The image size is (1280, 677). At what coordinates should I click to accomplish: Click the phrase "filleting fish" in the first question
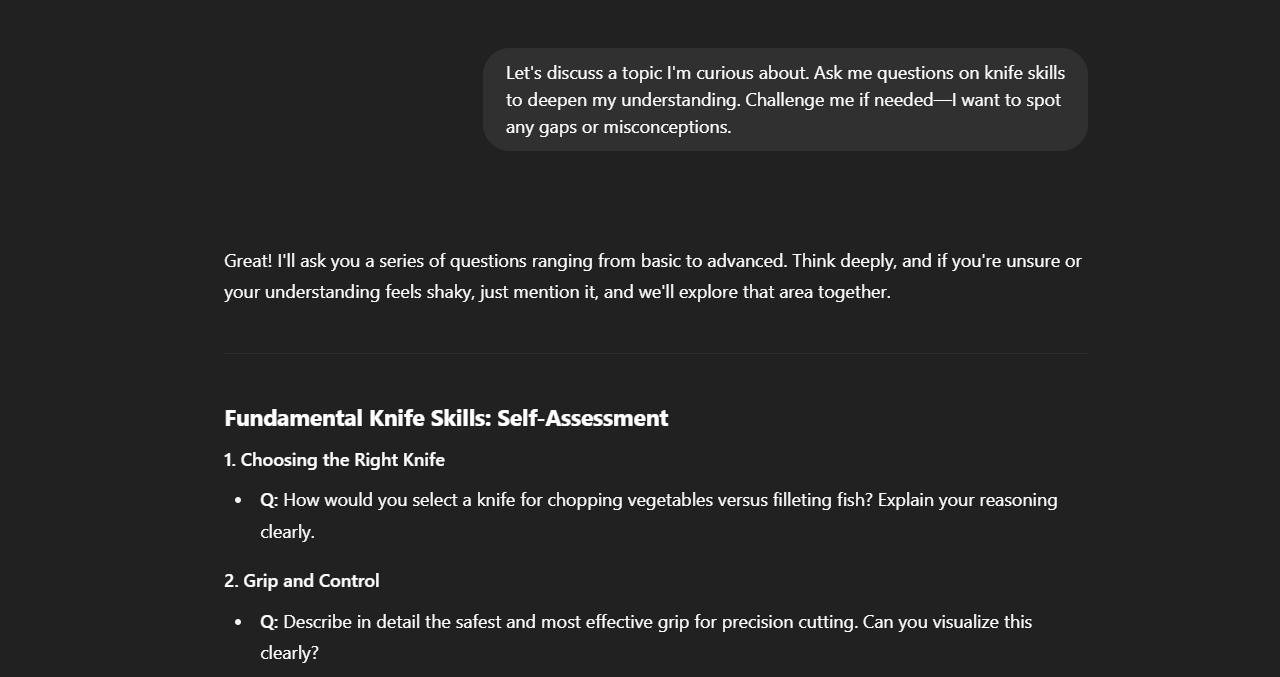pos(823,500)
